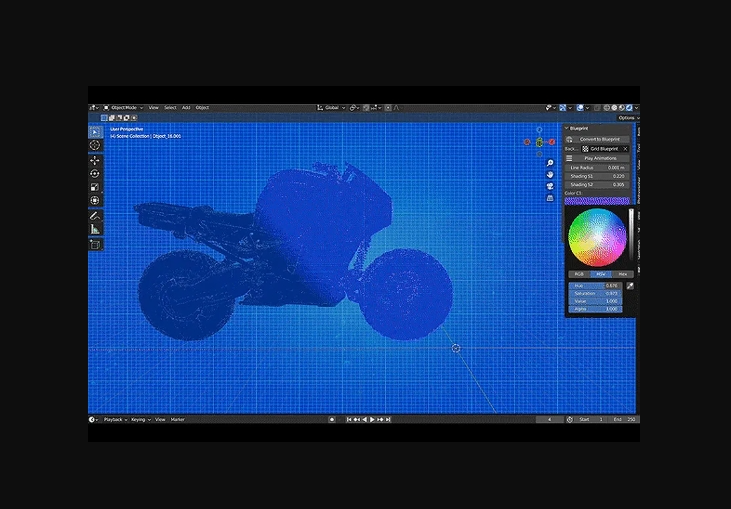
Task: Toggle perspective/orthographic grid icon
Action: click(550, 198)
